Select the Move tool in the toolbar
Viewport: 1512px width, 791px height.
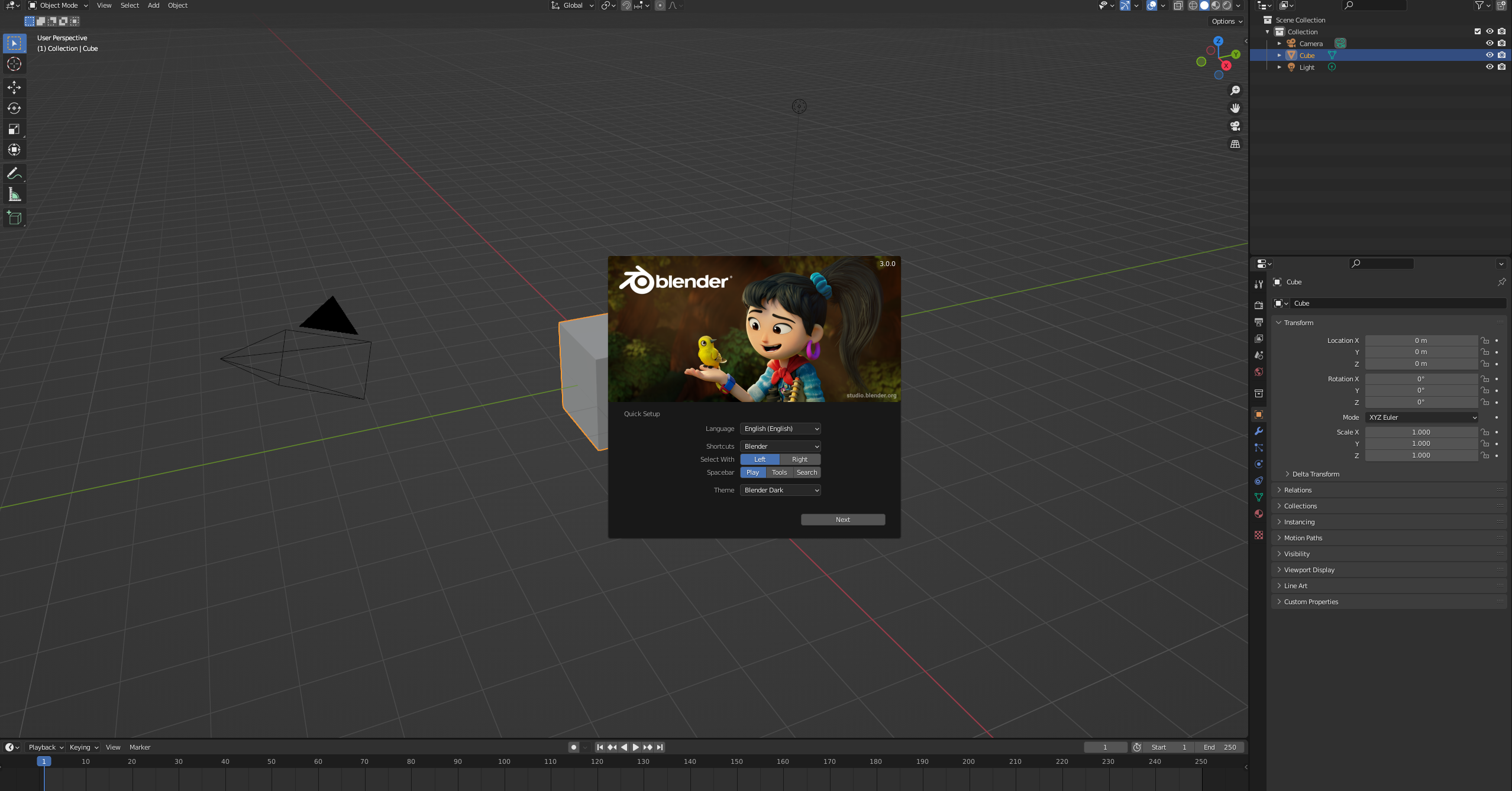coord(14,87)
